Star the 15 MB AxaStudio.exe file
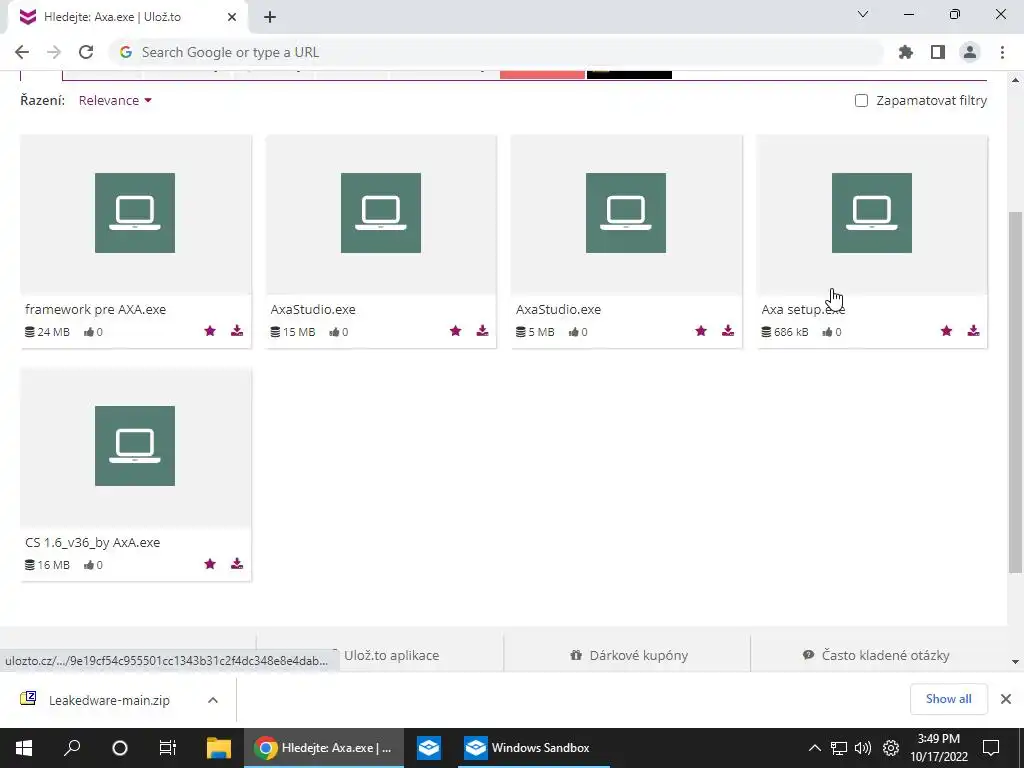 point(455,331)
